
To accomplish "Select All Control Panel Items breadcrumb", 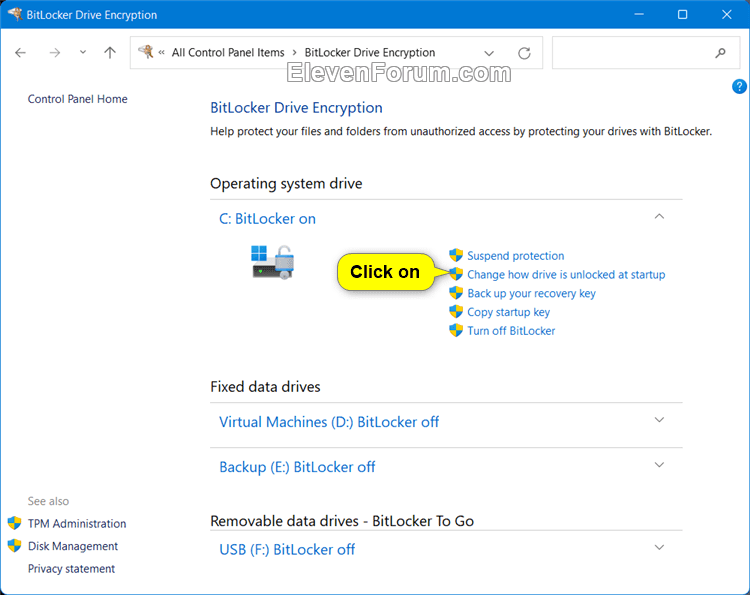I will click(228, 53).
